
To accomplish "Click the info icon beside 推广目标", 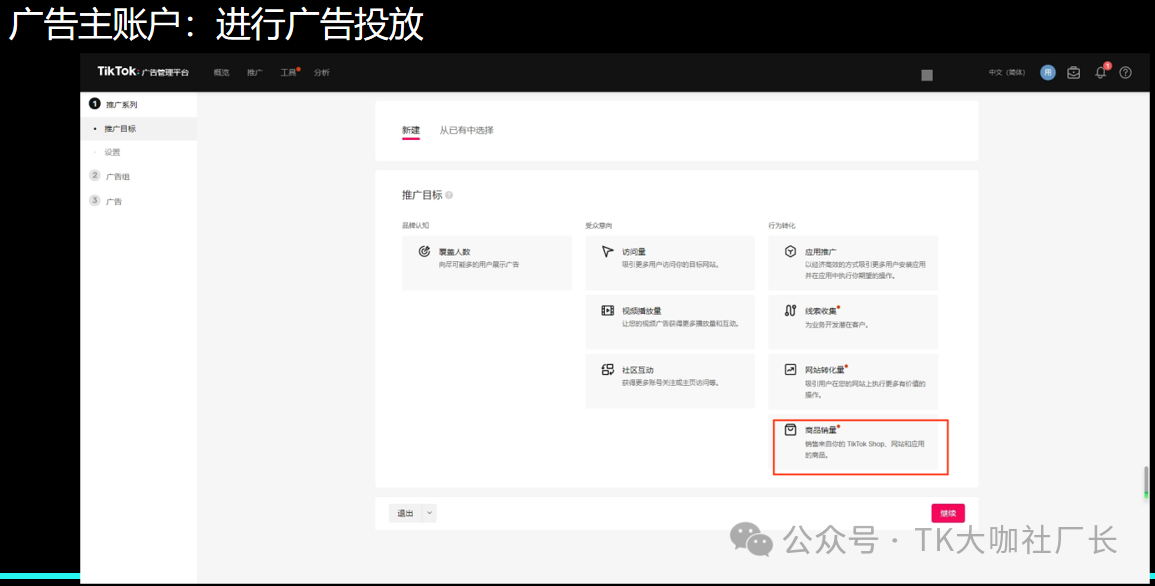I will pyautogui.click(x=449, y=195).
